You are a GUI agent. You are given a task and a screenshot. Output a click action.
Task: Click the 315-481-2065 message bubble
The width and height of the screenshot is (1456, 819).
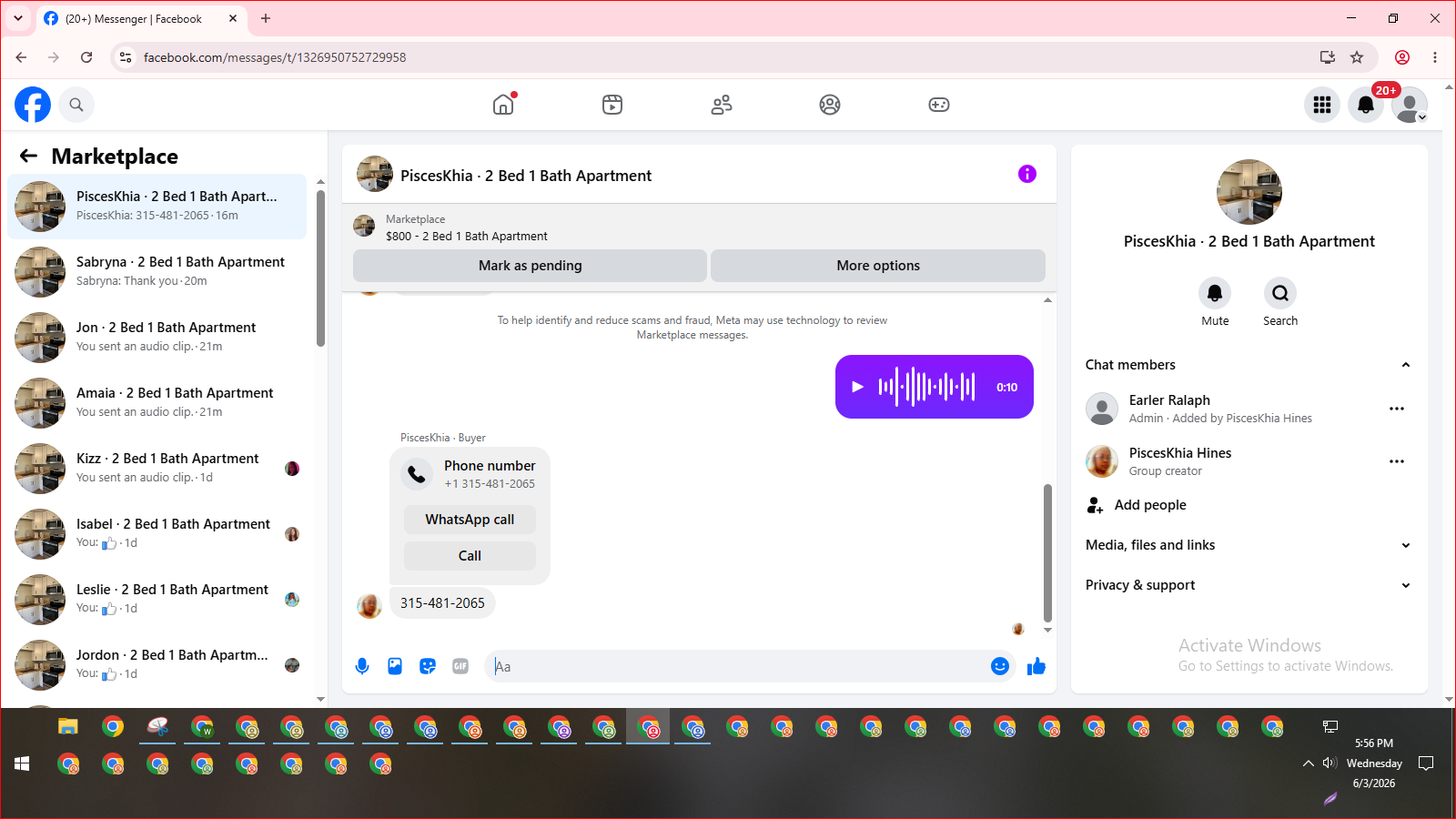442,603
